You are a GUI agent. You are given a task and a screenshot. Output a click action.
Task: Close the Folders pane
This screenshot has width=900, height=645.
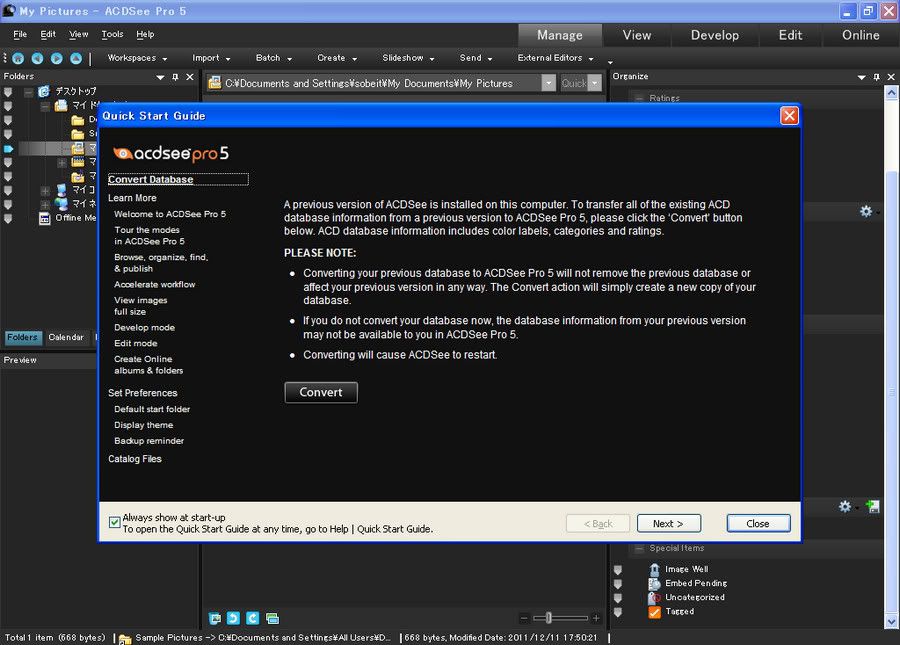189,77
